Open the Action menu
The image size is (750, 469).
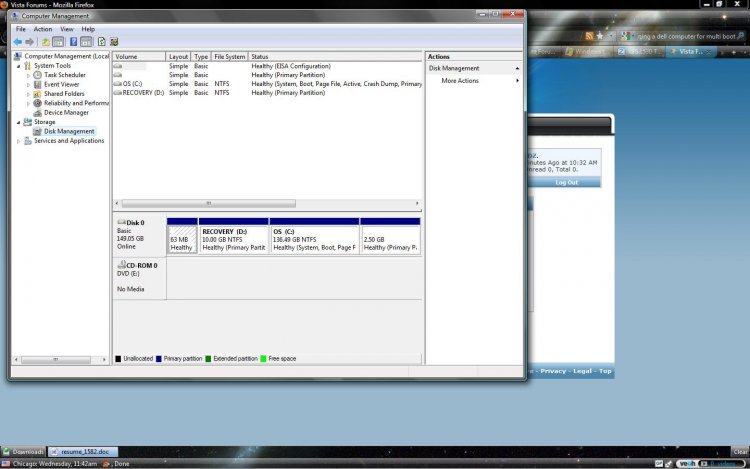pos(43,29)
